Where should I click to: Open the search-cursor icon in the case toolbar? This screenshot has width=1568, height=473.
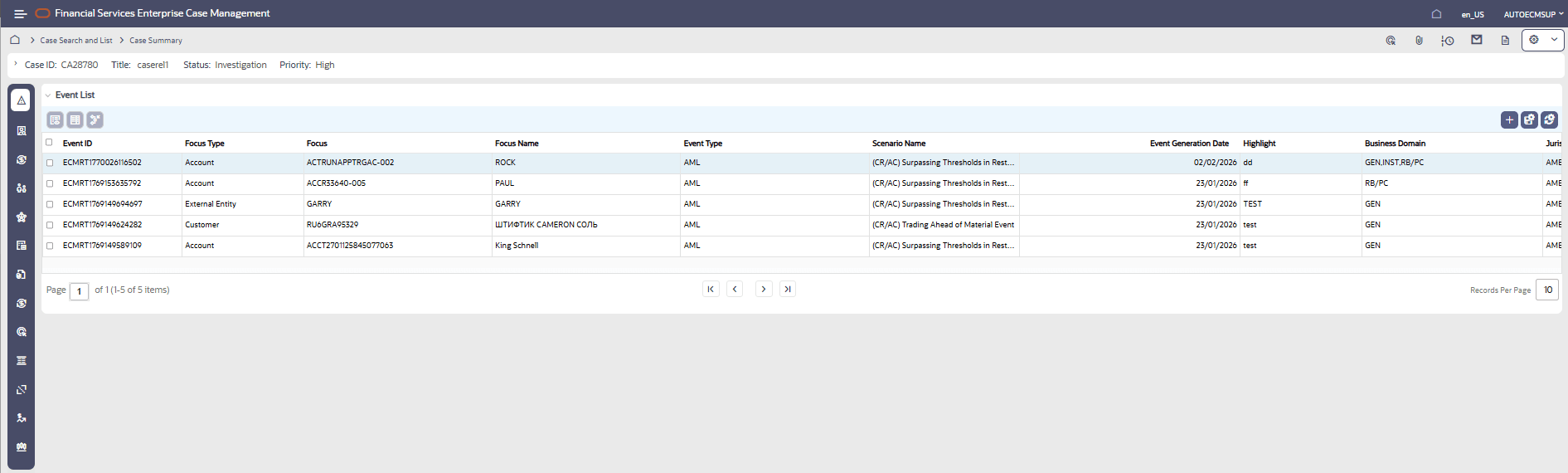1391,40
